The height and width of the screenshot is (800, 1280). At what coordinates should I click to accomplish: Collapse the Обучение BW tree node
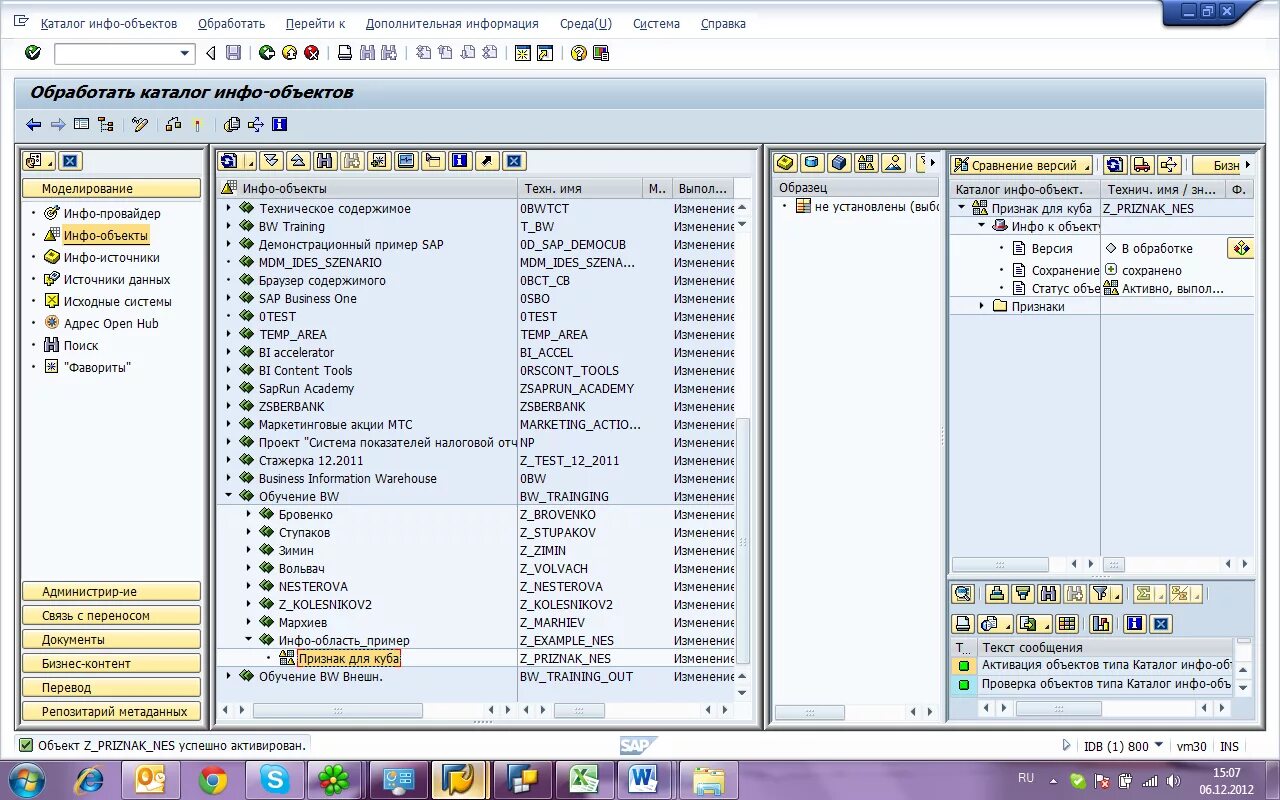[228, 496]
